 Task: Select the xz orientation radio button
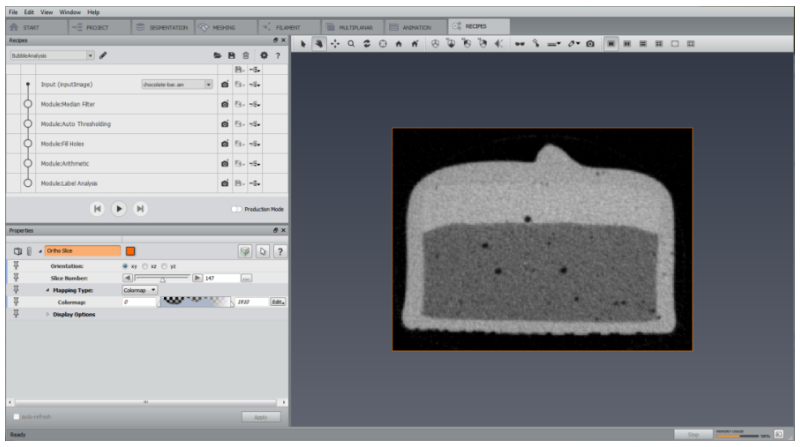point(145,266)
